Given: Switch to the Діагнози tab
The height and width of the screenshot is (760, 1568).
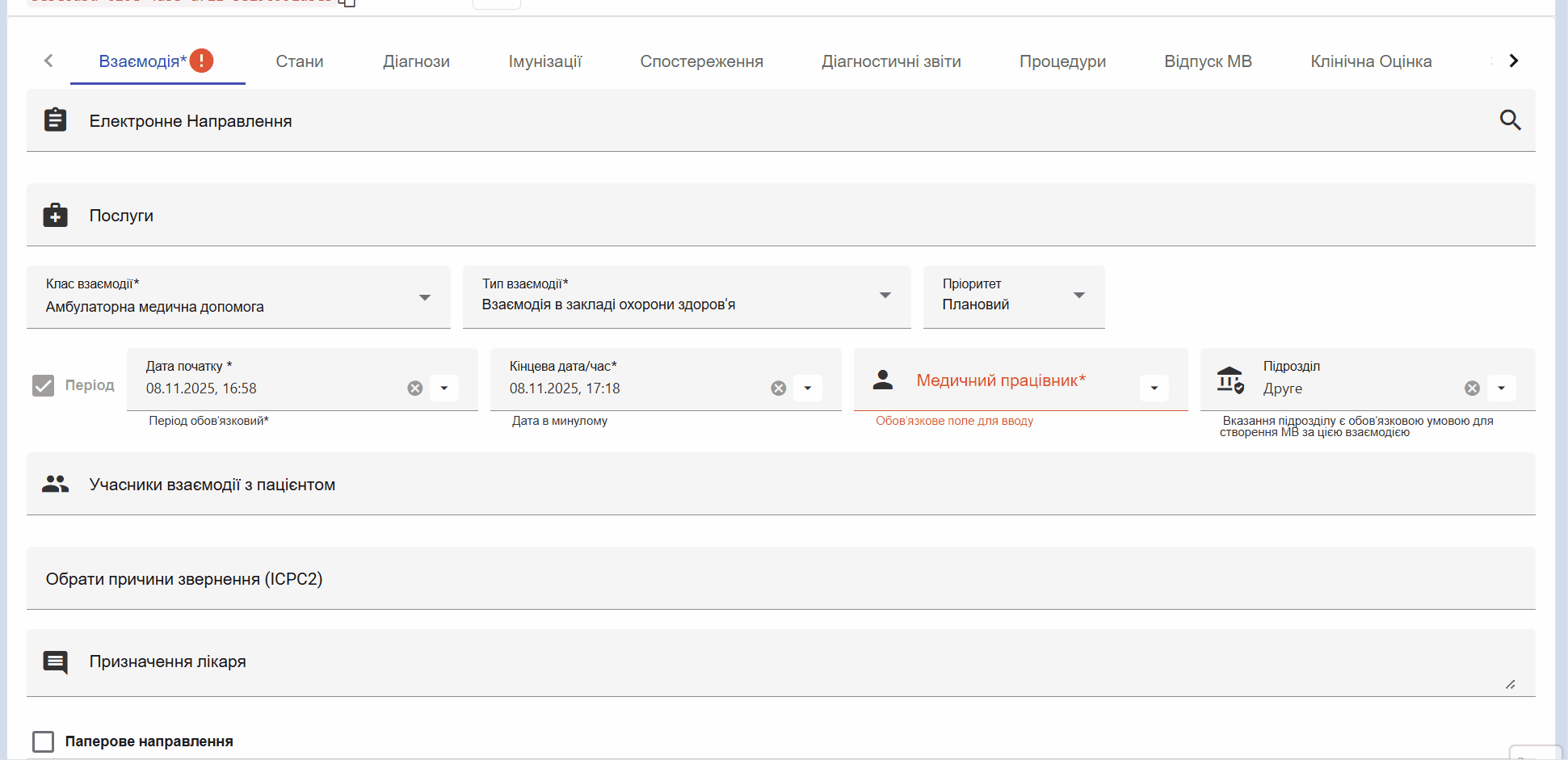Looking at the screenshot, I should [416, 61].
